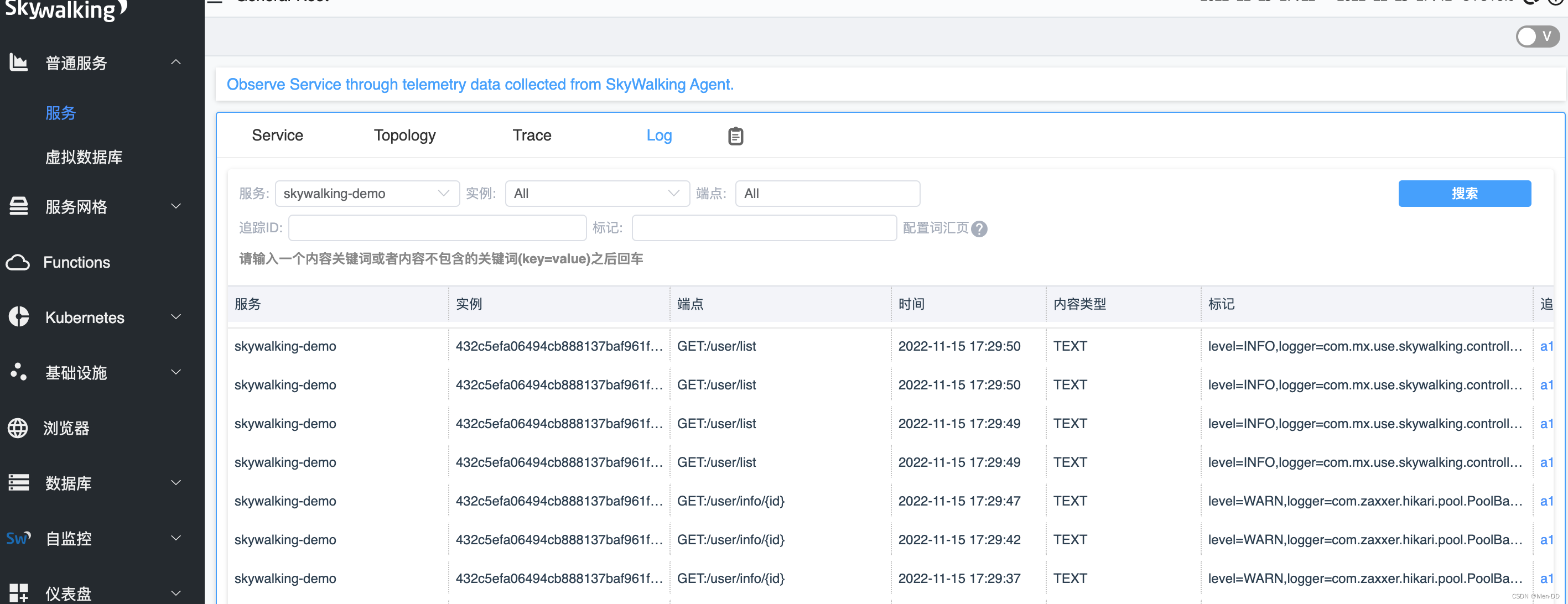The height and width of the screenshot is (604, 1568).
Task: Expand the 服务网格 menu chevron
Action: pyautogui.click(x=176, y=206)
